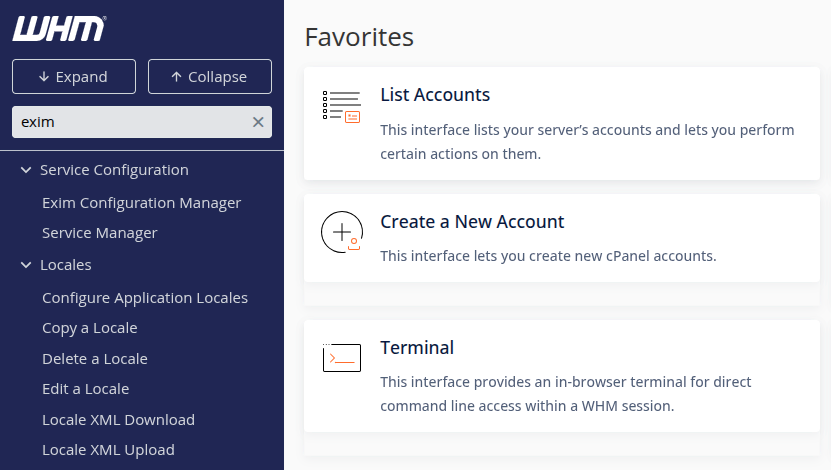Collapse the Locales section chevron
This screenshot has height=470, width=831.
(26, 265)
